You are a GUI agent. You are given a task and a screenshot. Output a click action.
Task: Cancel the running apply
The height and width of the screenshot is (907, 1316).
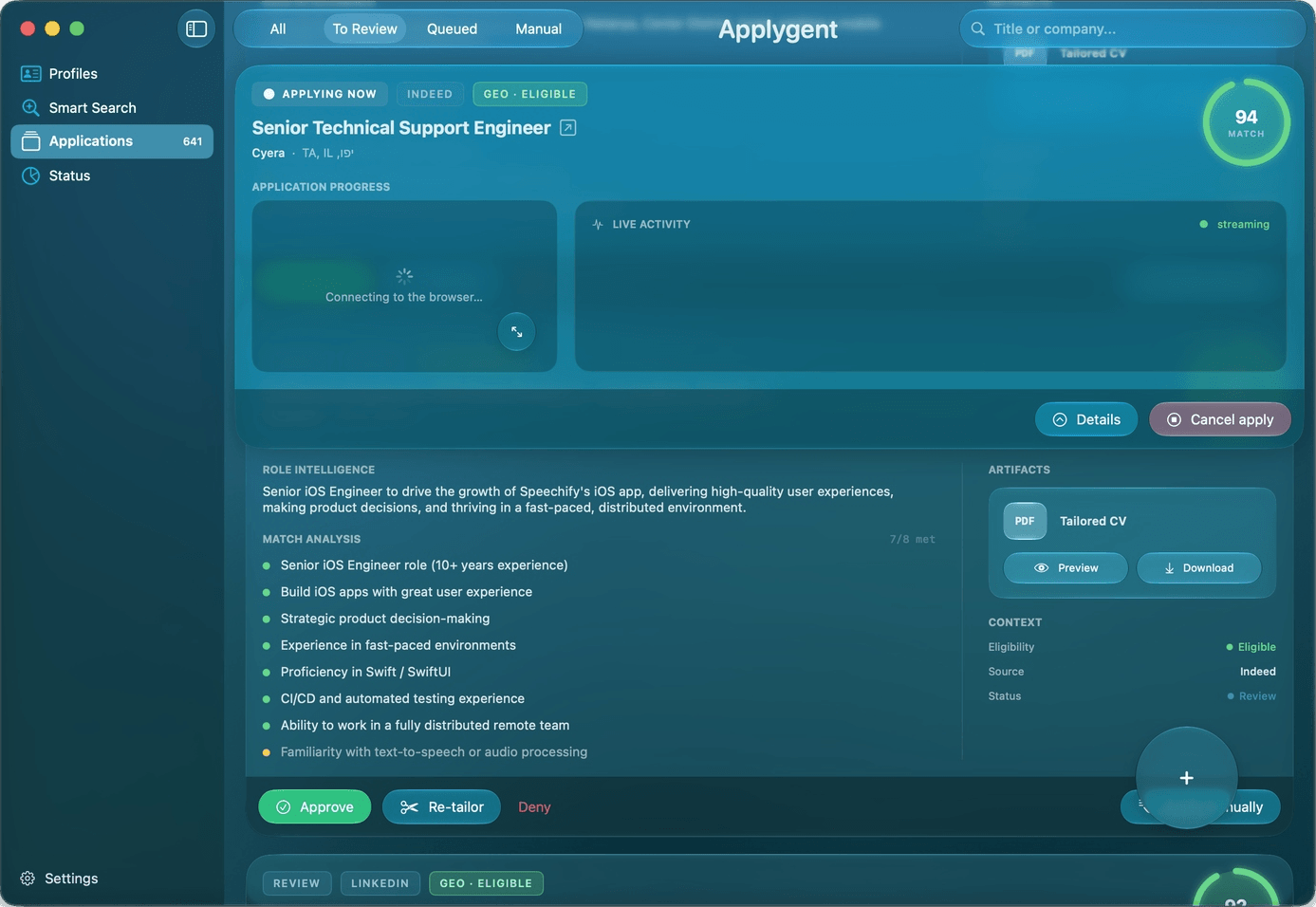1220,419
